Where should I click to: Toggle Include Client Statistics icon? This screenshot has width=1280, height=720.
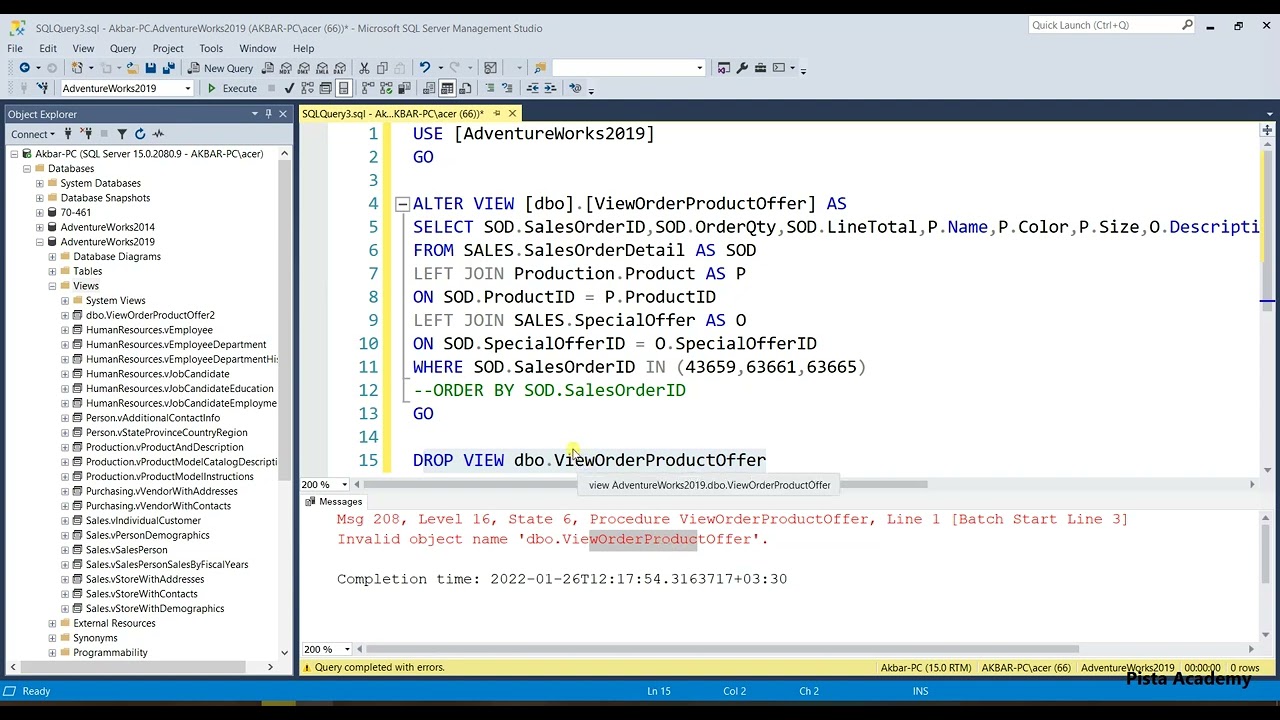[x=403, y=88]
